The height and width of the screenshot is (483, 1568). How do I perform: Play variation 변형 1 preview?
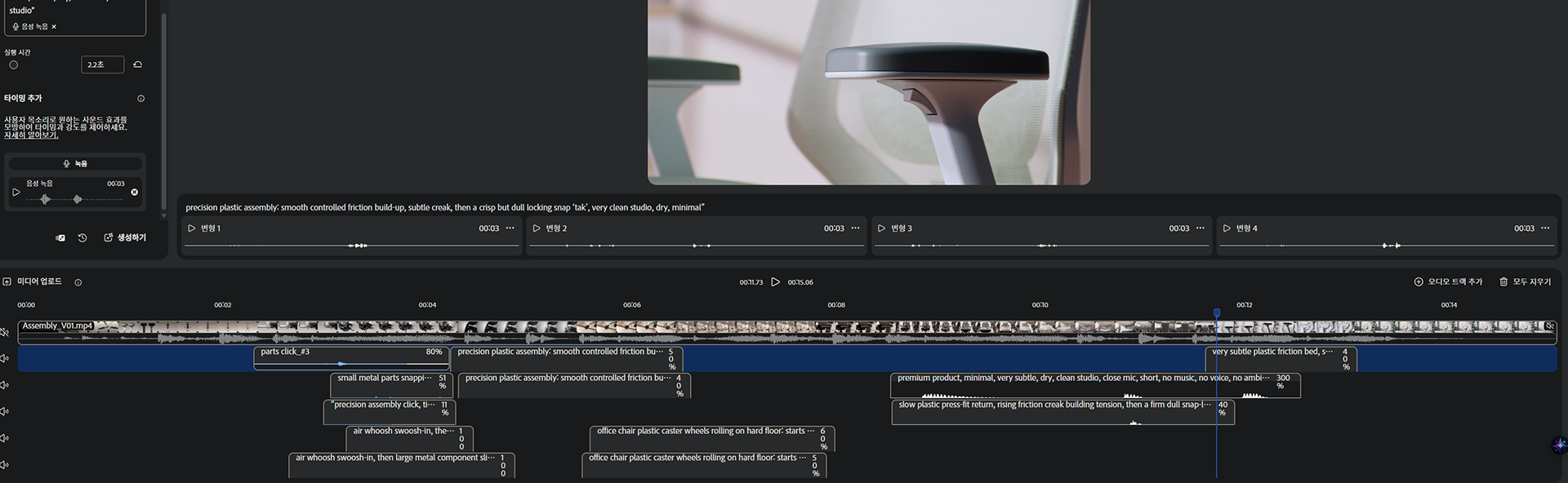192,228
